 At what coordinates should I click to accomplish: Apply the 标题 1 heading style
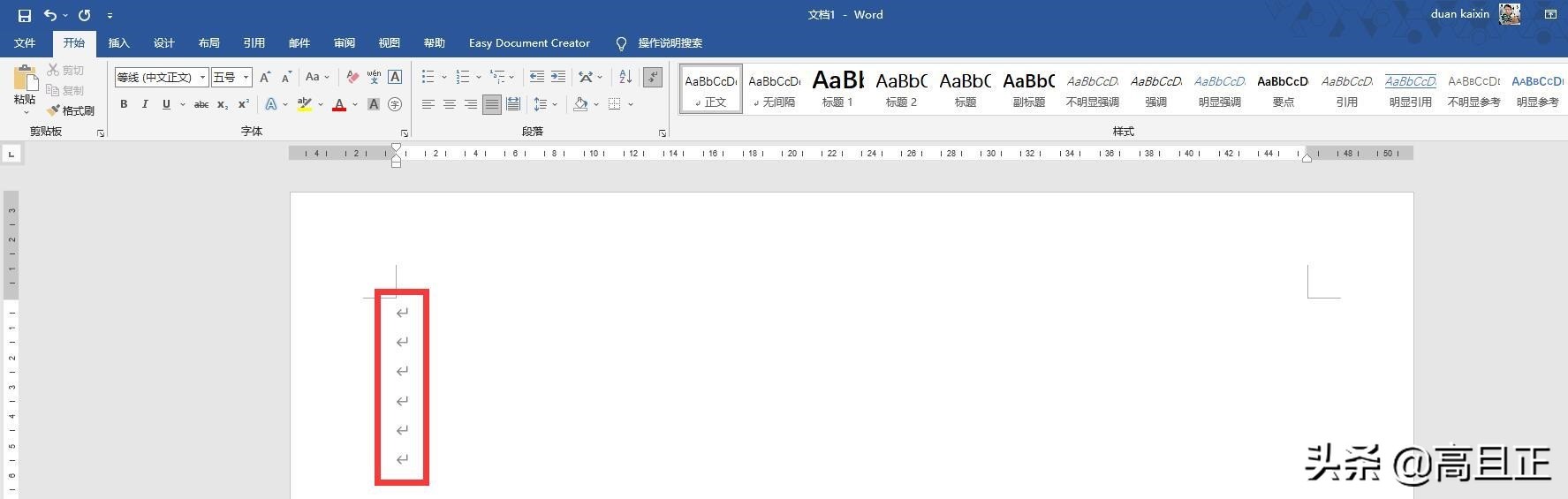837,88
